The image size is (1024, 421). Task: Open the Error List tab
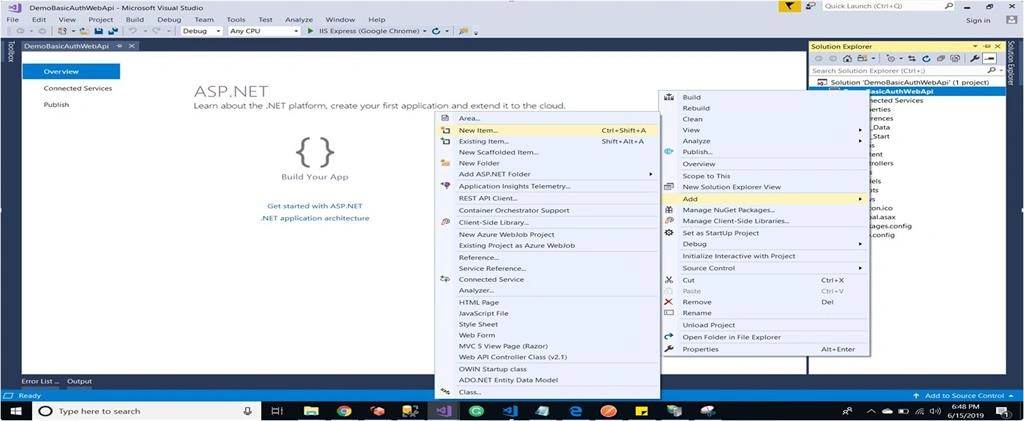point(40,381)
